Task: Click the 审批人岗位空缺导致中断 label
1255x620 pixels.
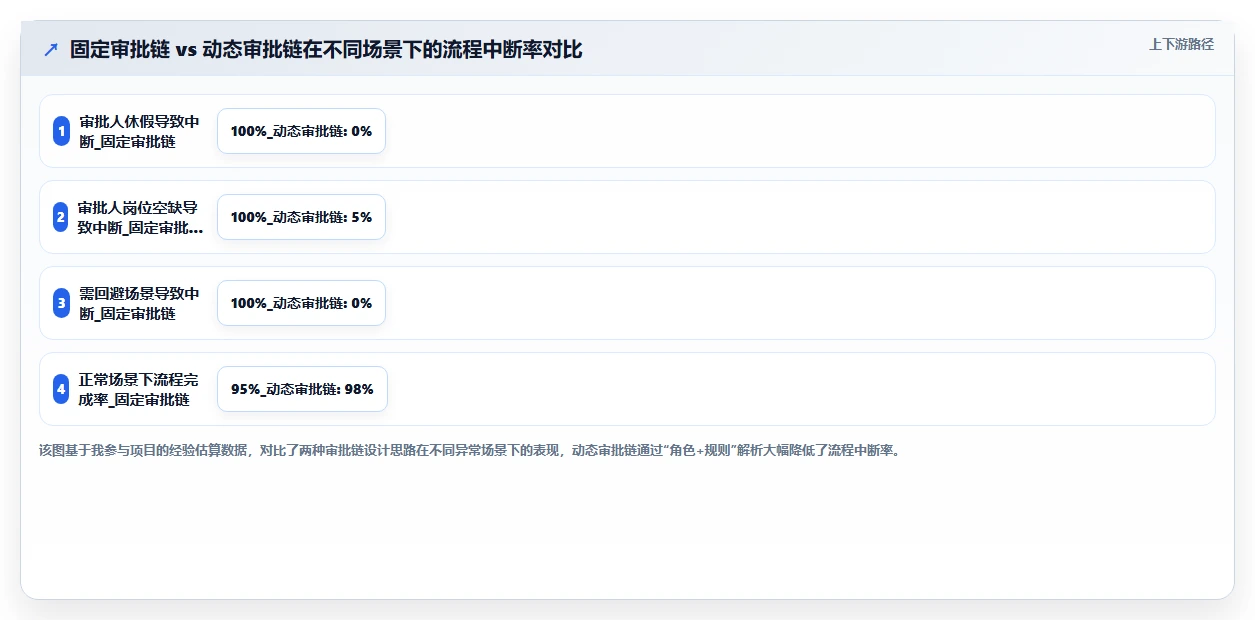Action: [x=139, y=217]
